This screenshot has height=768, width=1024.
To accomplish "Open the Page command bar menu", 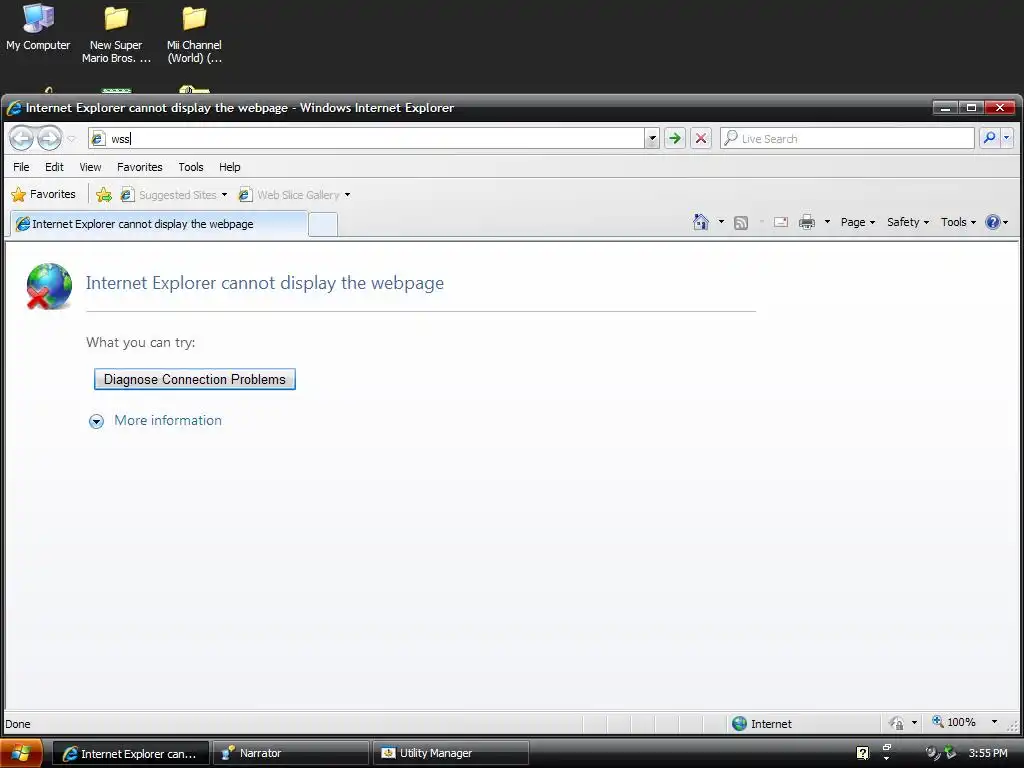I will 857,222.
